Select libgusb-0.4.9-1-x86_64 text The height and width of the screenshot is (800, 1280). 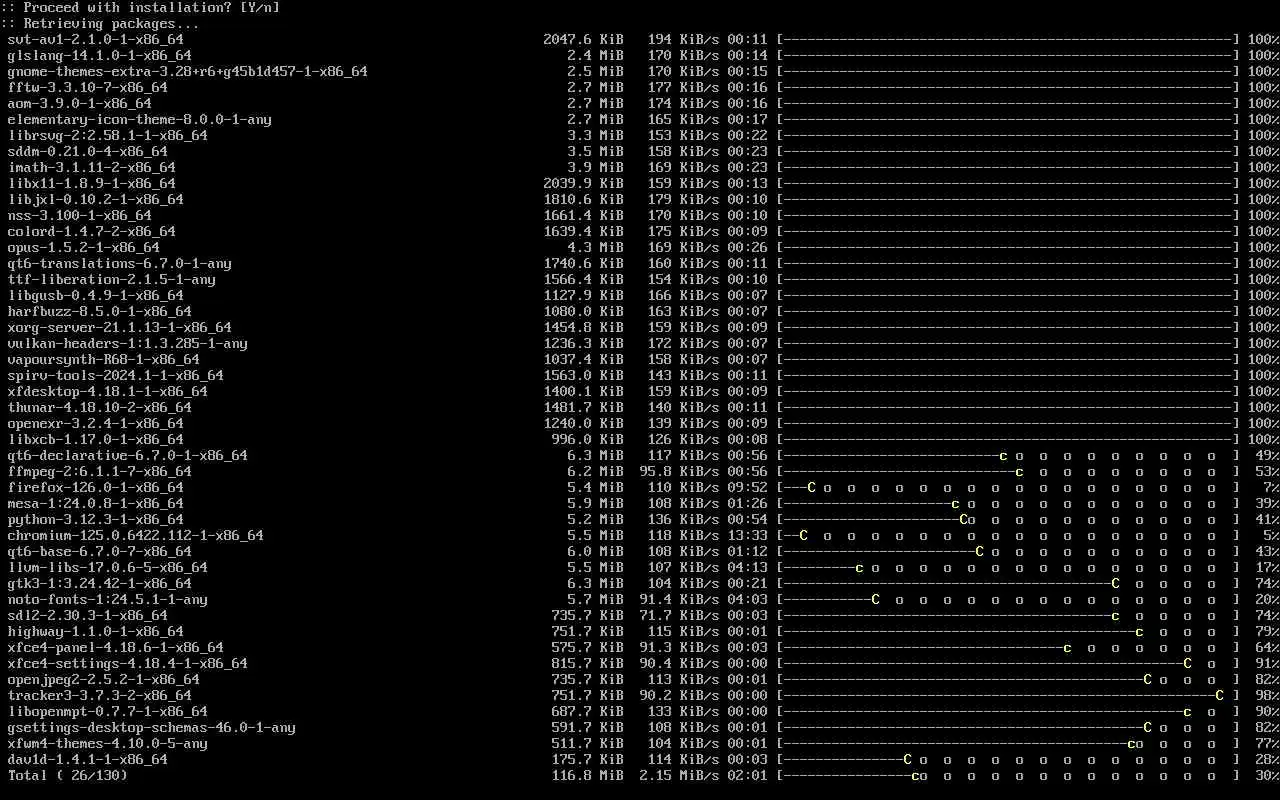coord(96,296)
